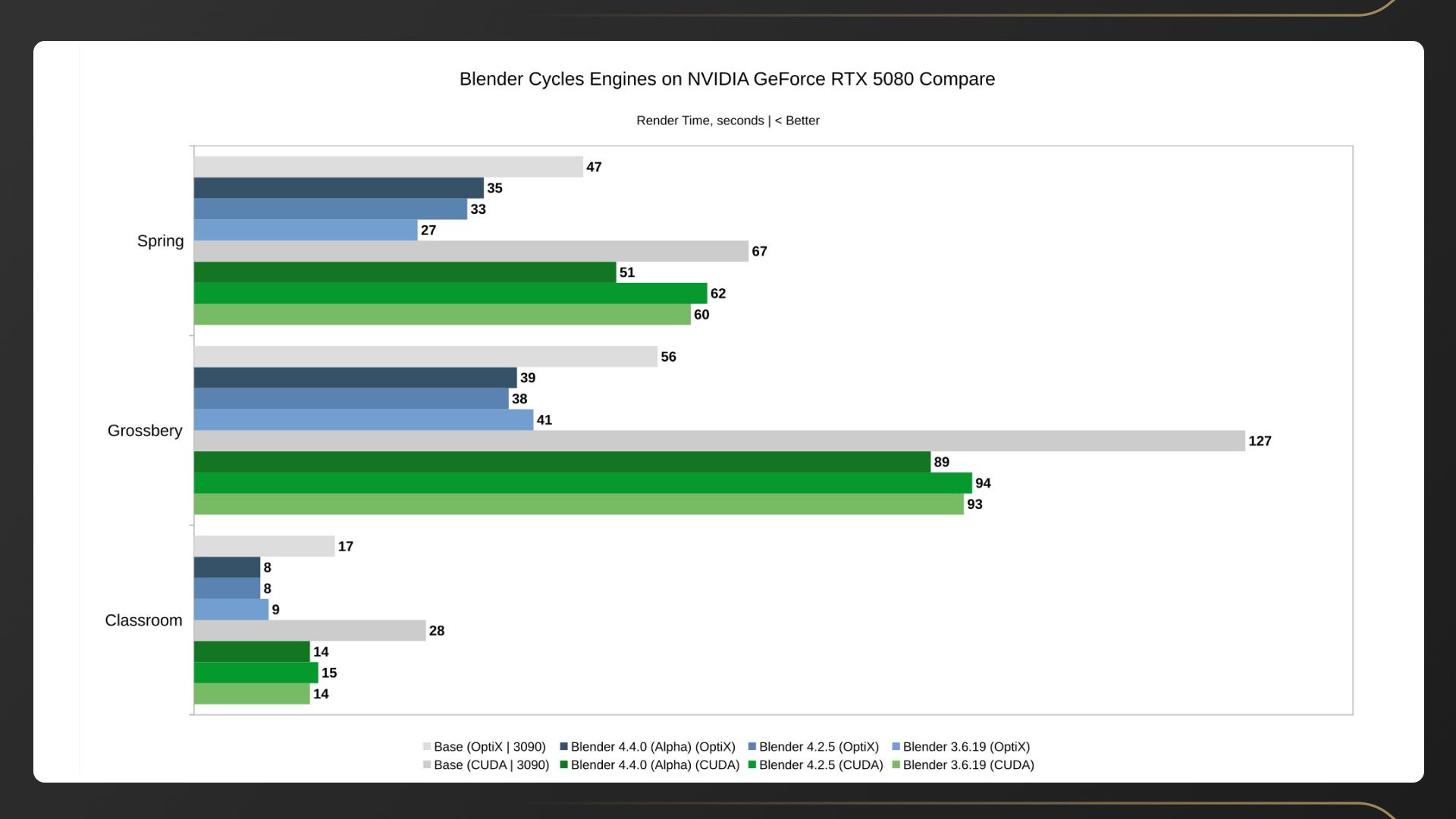The width and height of the screenshot is (1456, 819).
Task: Click the Blender 4.2.5 (CUDA) legend swatch
Action: [x=752, y=765]
